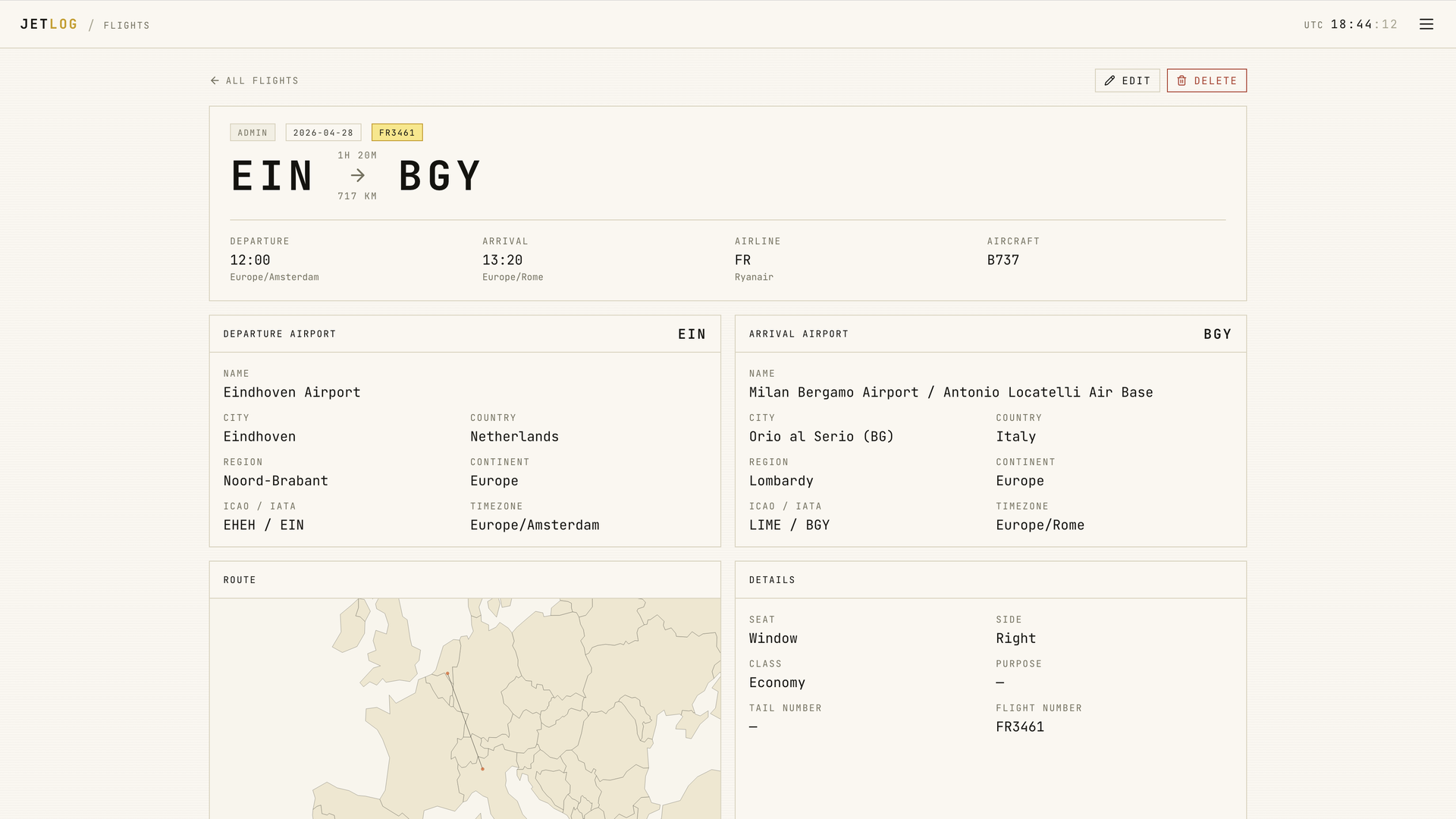Click the LIME / BGY code value
Viewport: 1456px width, 819px height.
click(x=789, y=525)
